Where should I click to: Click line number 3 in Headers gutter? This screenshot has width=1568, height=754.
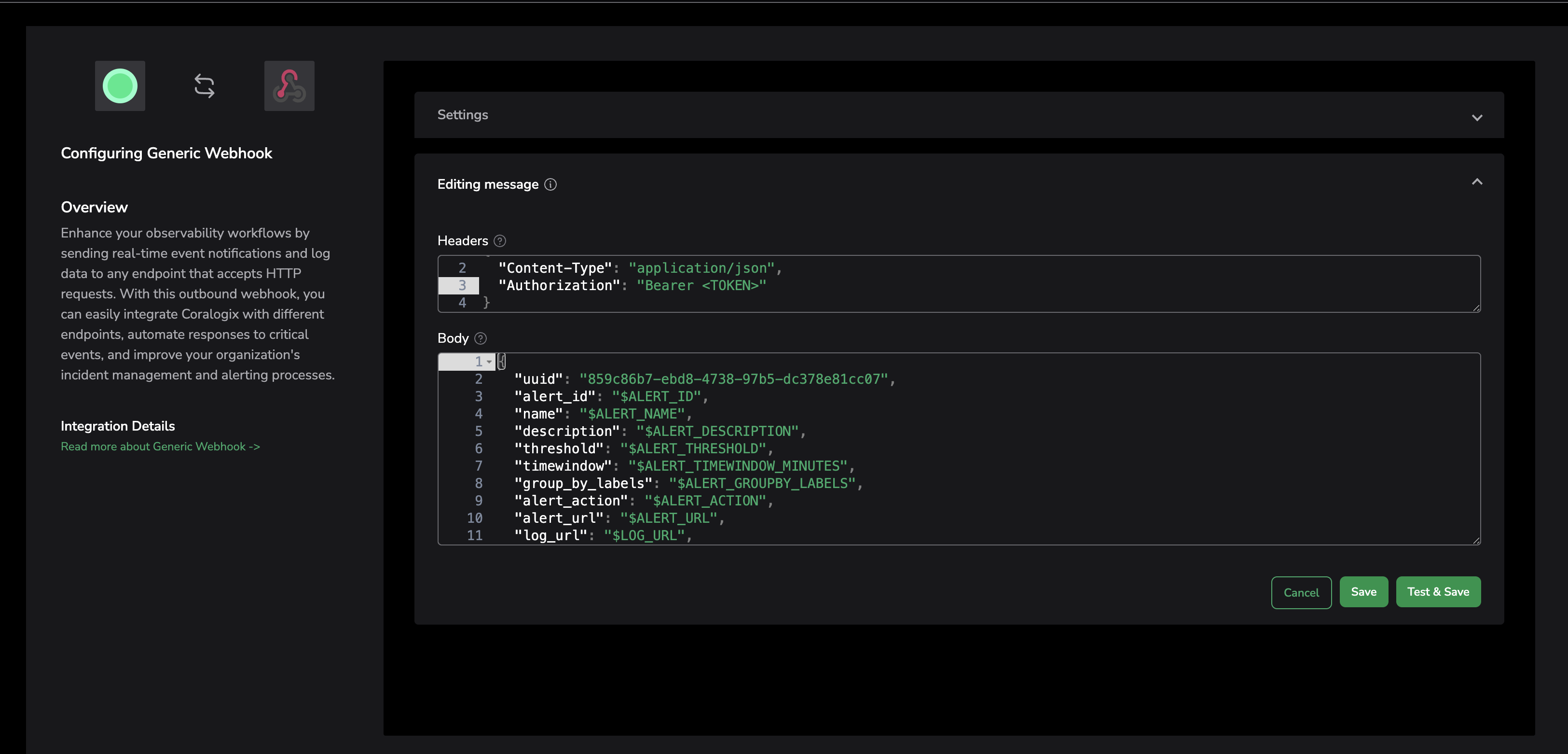(x=462, y=286)
